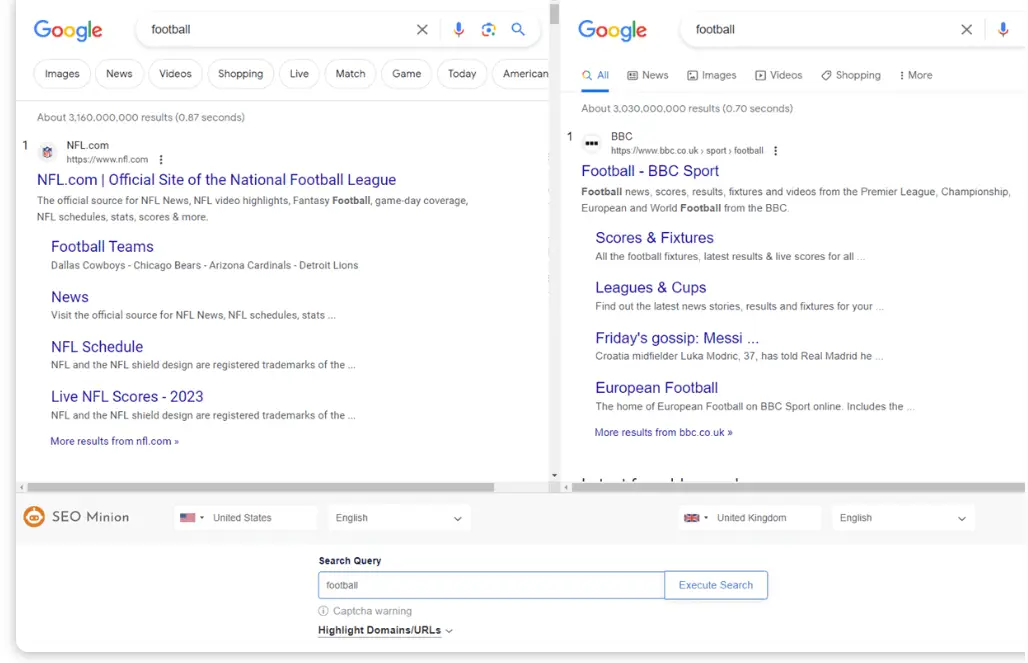Click the https://www.nfl.com URL text

[x=108, y=159]
